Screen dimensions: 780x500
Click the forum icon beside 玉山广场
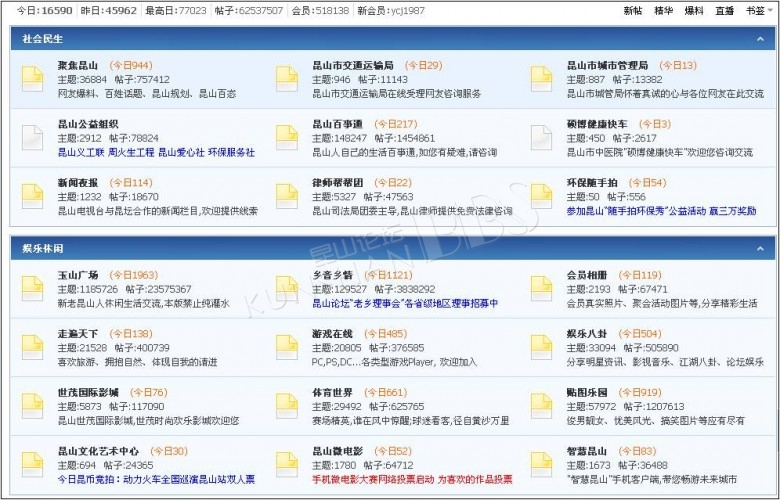33,287
